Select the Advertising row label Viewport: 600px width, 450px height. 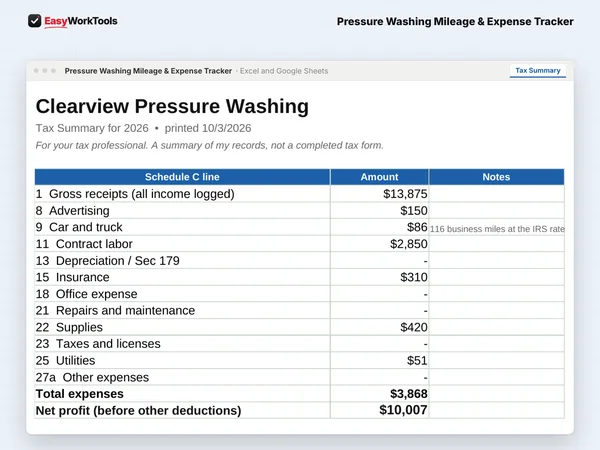tap(73, 210)
